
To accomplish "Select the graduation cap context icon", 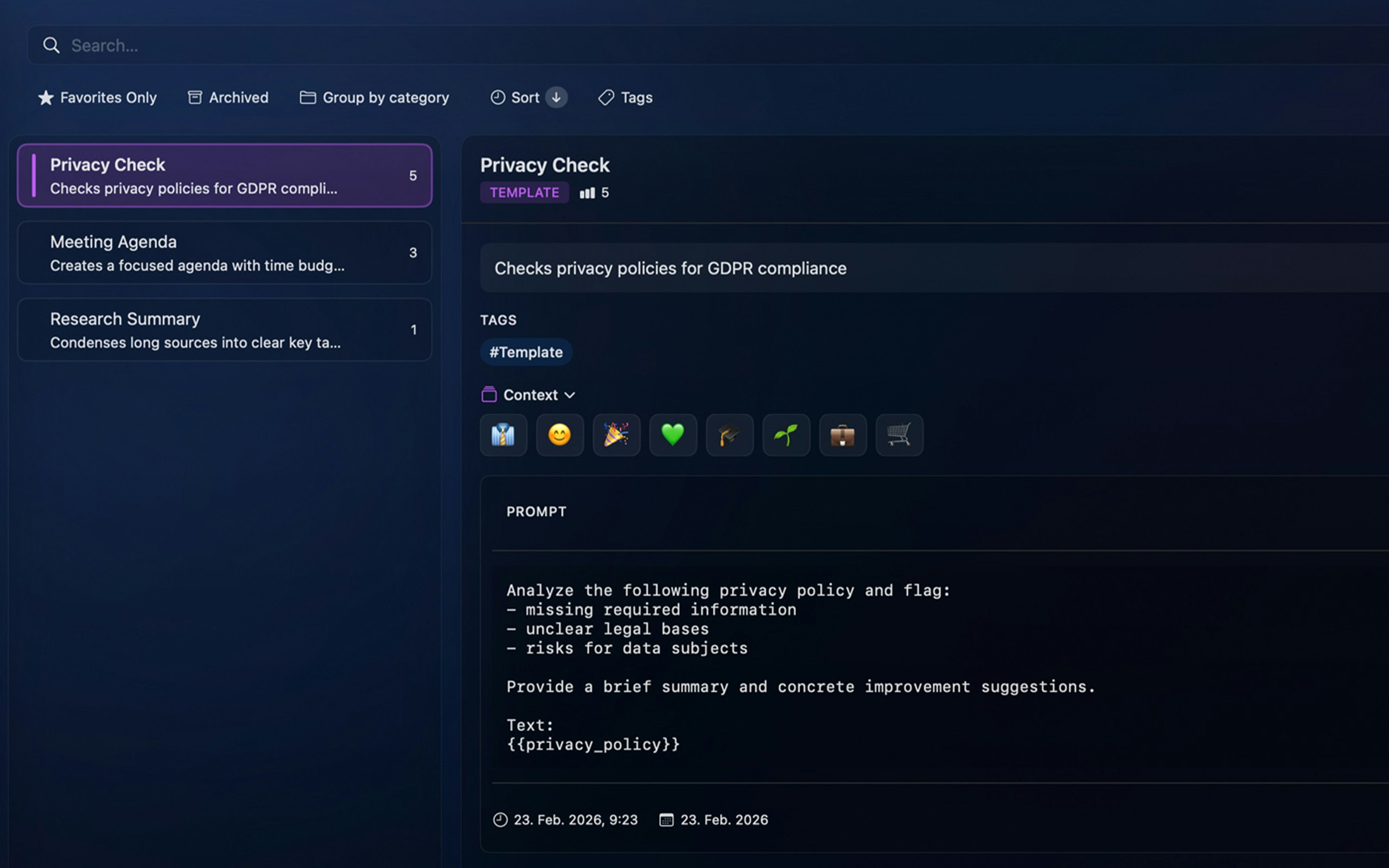I will coord(730,435).
